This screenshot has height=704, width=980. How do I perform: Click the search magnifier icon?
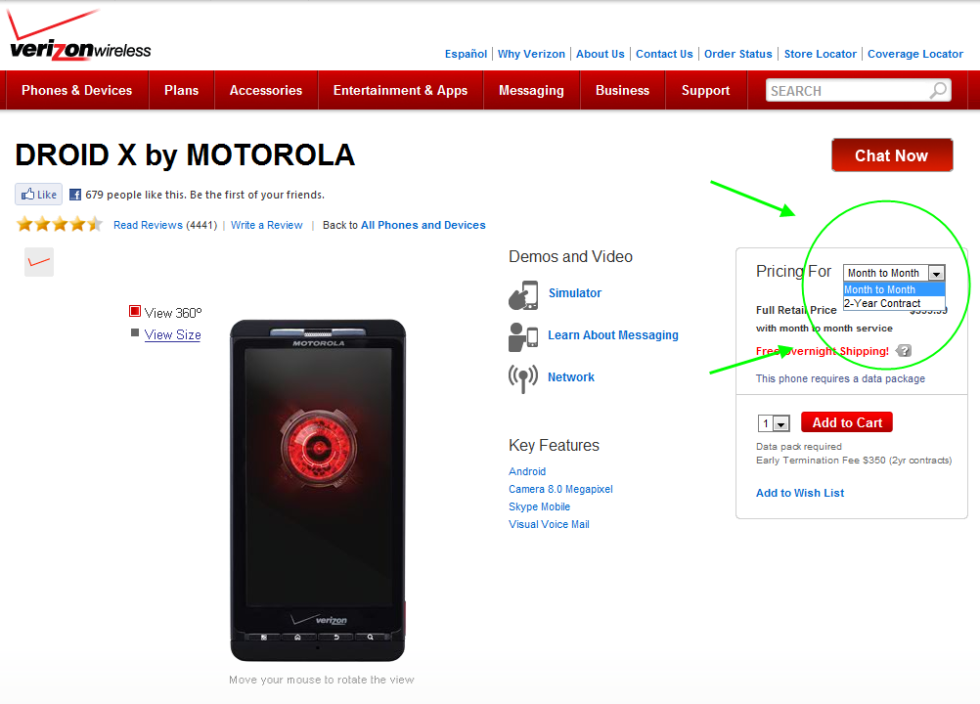(938, 91)
